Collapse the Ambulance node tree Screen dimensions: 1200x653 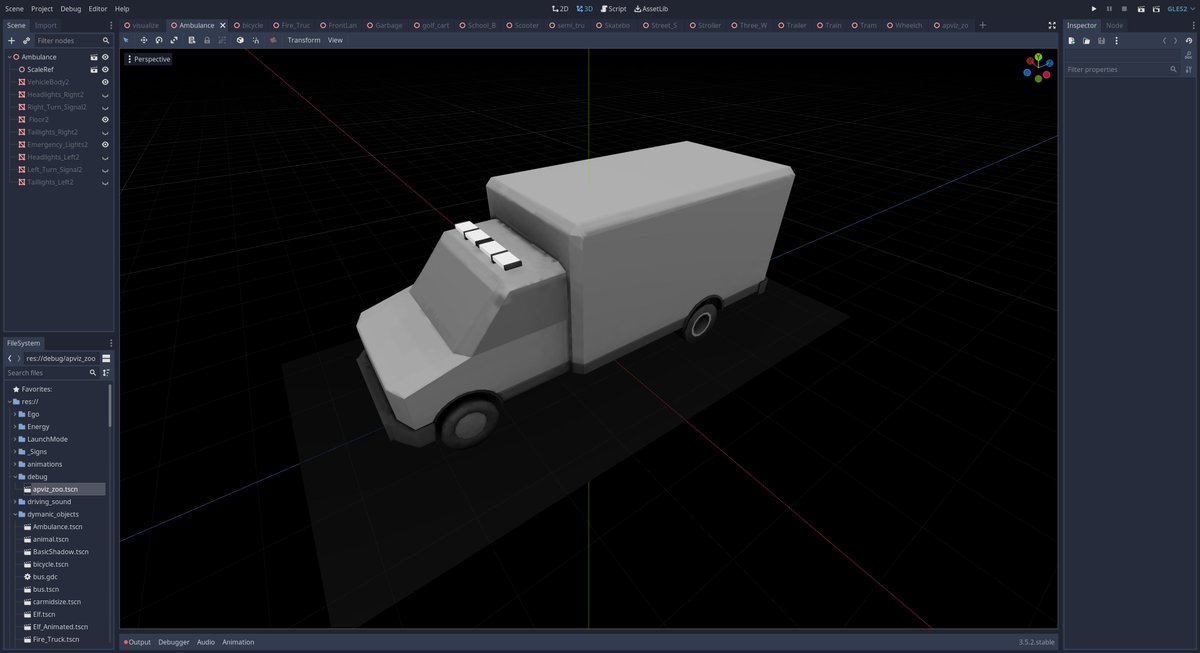click(10, 57)
